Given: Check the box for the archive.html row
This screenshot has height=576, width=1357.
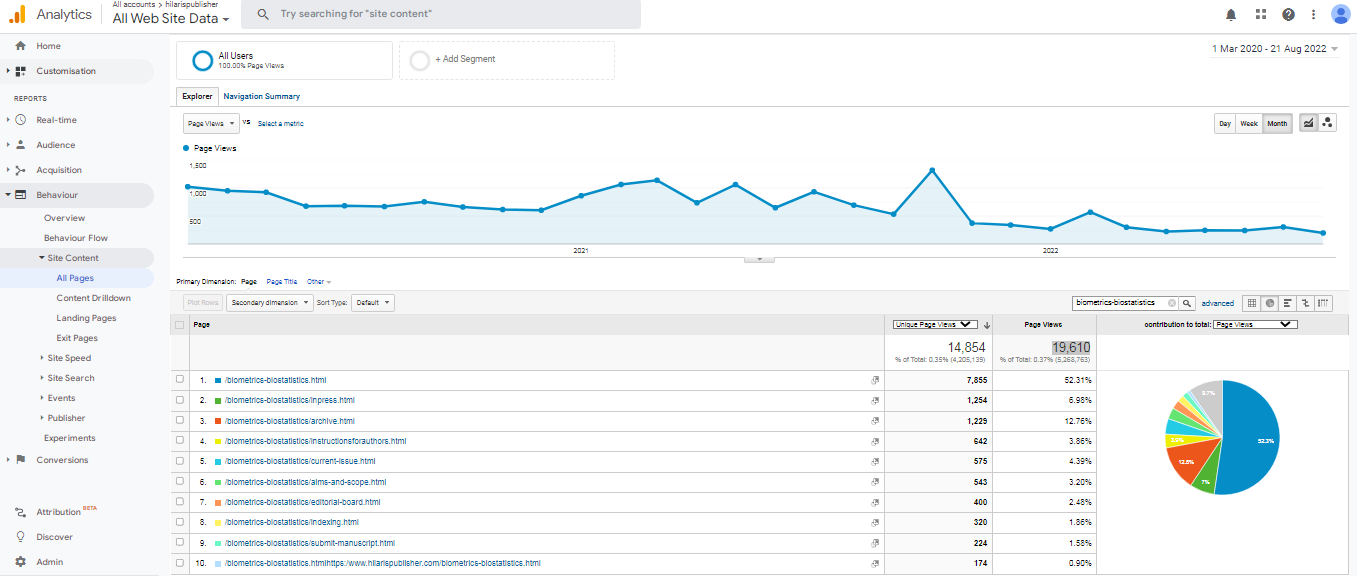Looking at the screenshot, I should click(180, 421).
